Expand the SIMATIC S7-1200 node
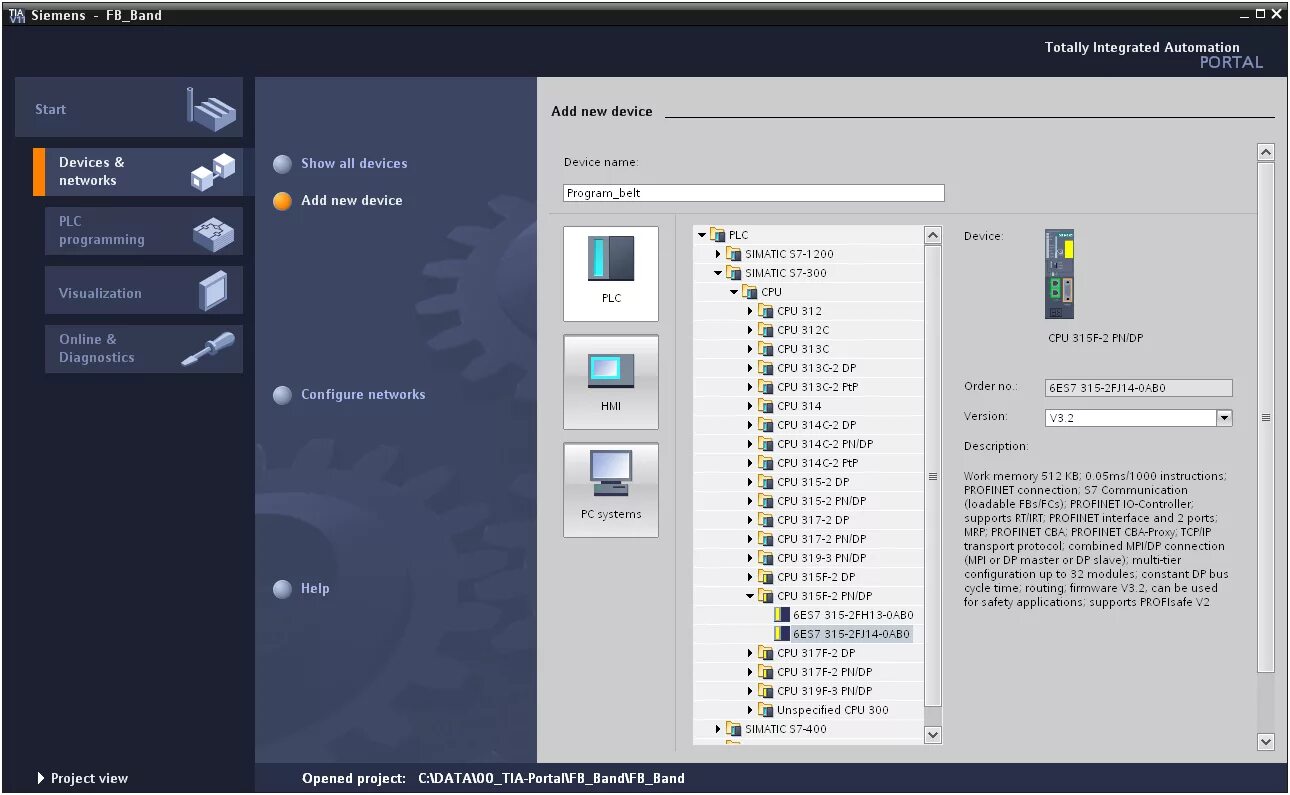 pos(718,254)
